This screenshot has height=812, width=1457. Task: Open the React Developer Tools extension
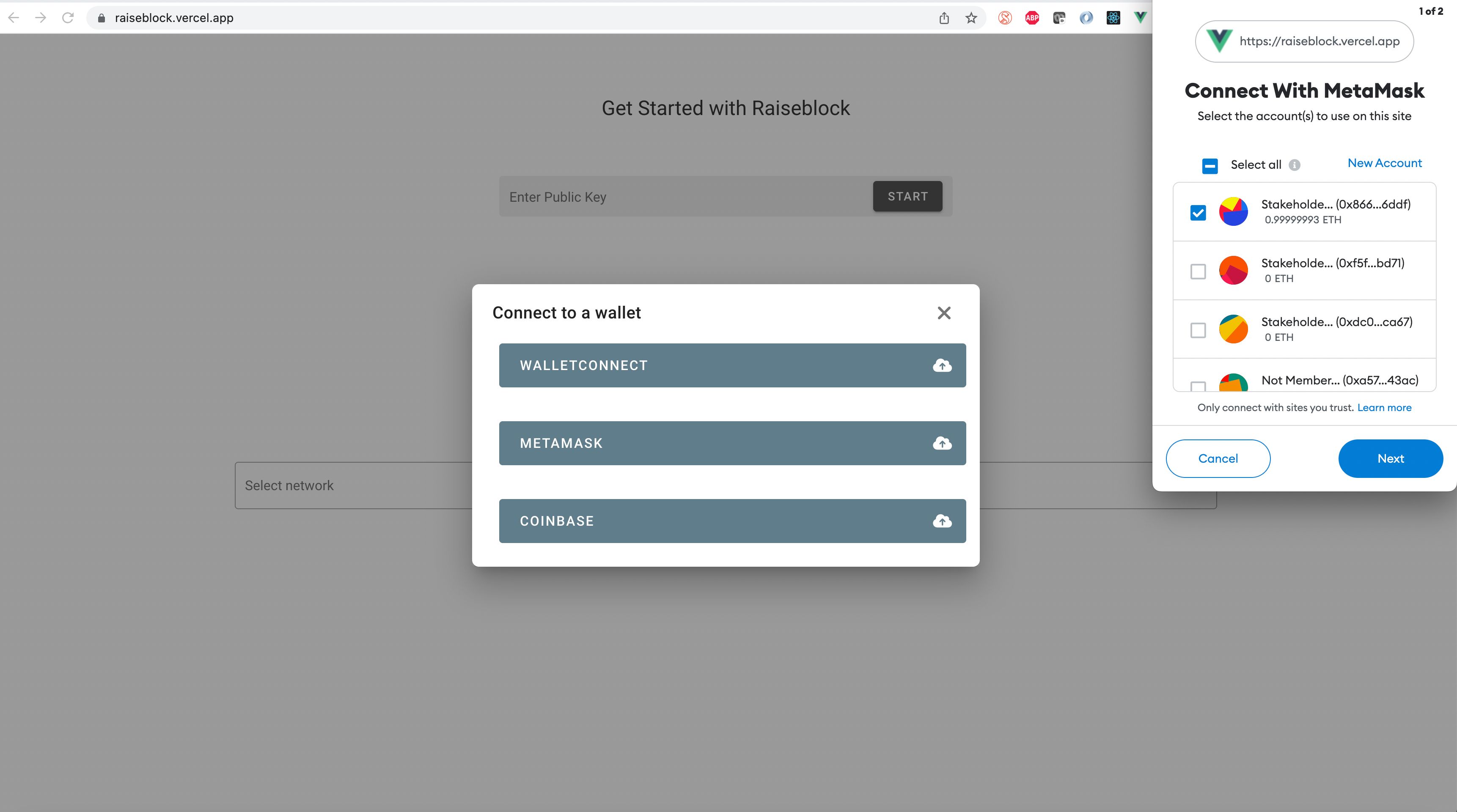pos(1113,18)
